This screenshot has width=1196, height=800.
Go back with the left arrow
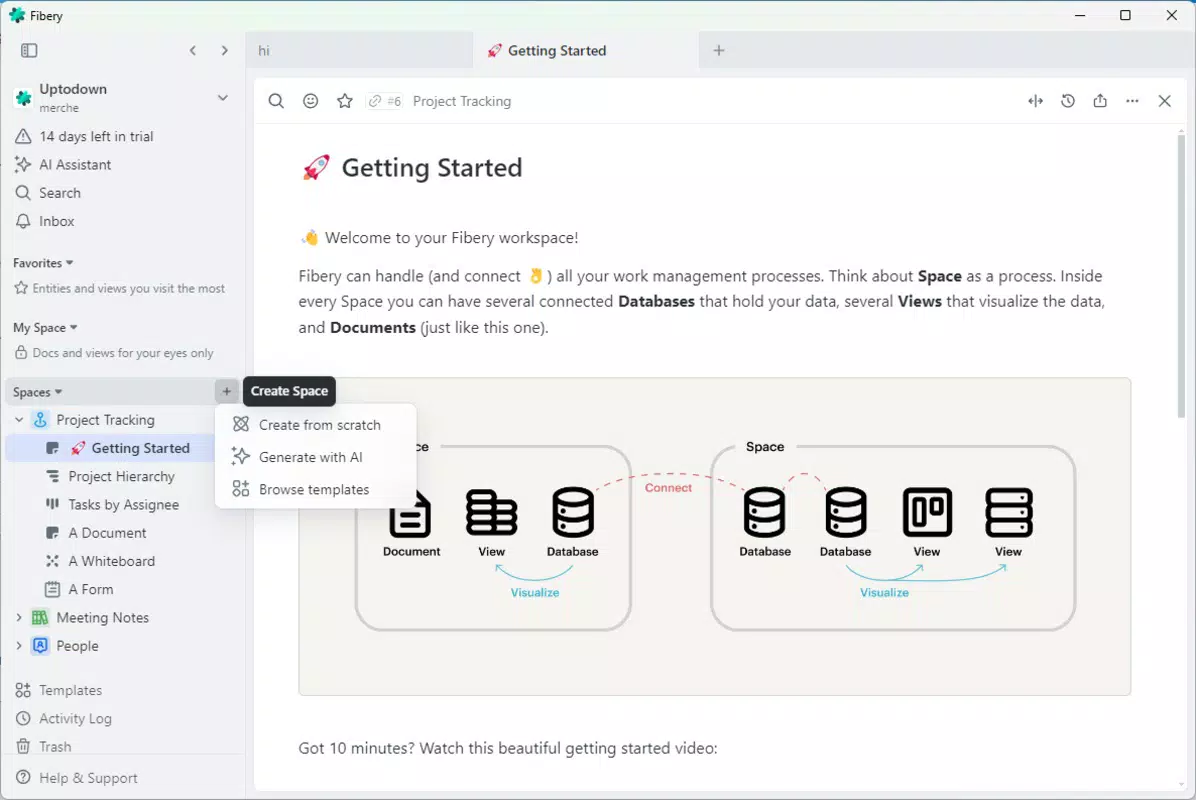pyautogui.click(x=193, y=50)
